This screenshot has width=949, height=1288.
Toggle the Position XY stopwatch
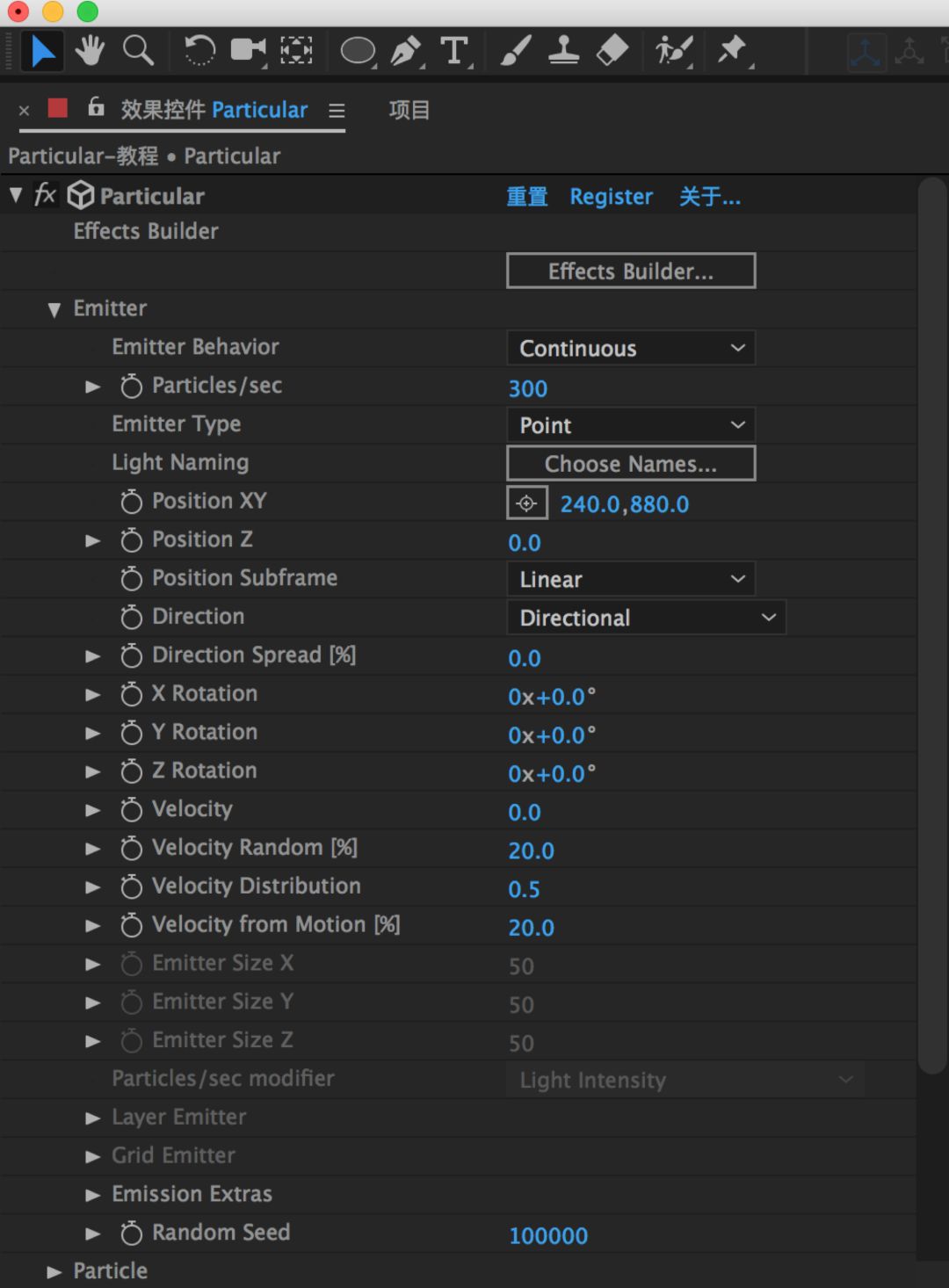[x=131, y=502]
